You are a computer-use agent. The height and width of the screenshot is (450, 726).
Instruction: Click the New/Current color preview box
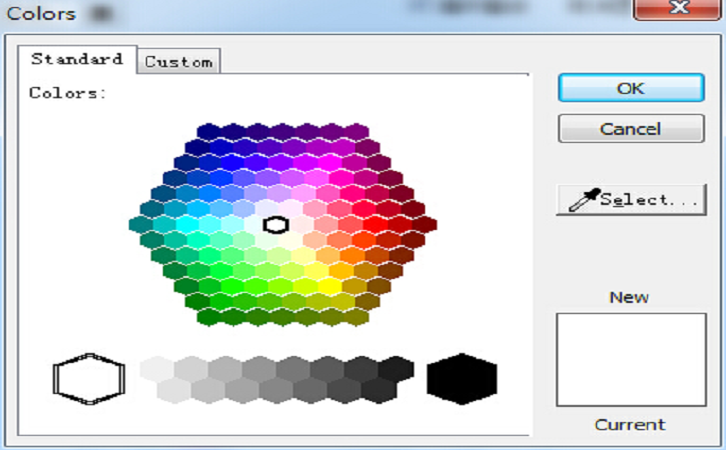tap(630, 359)
